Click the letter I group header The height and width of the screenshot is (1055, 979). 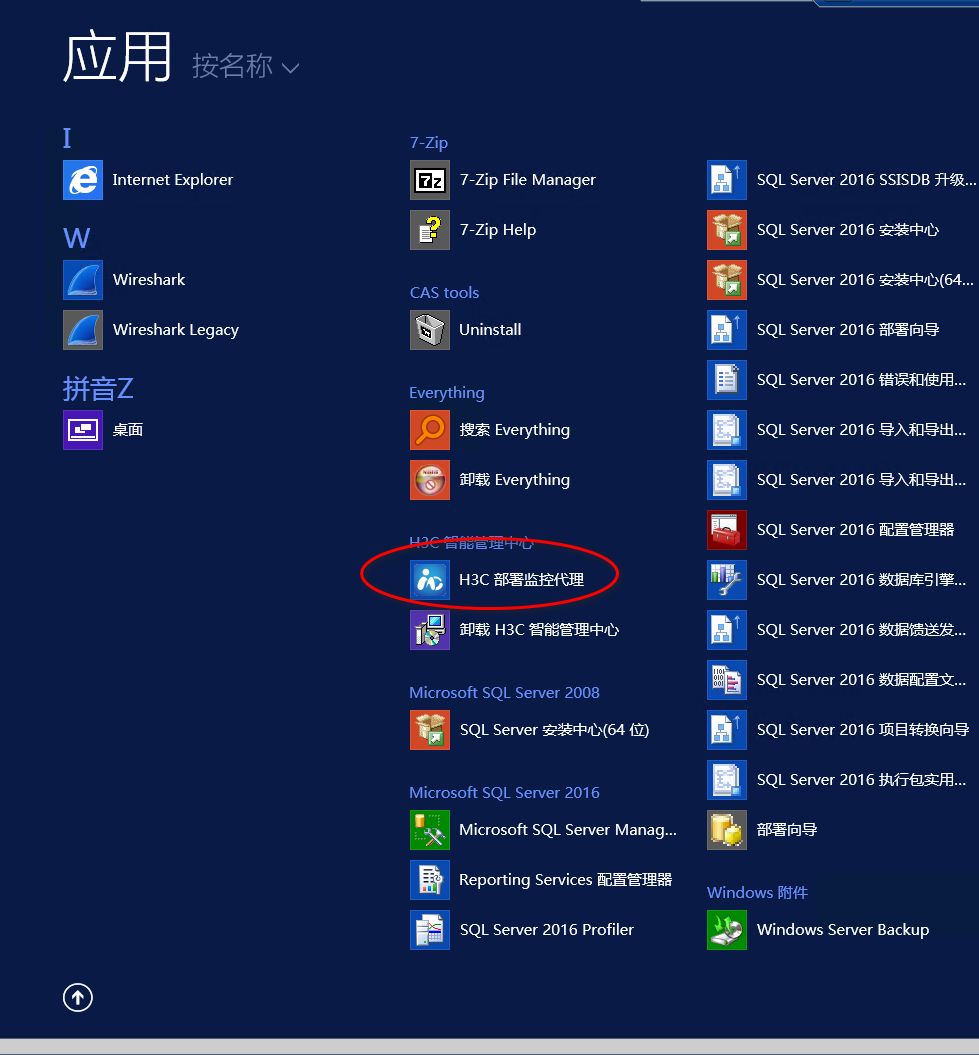coord(67,138)
